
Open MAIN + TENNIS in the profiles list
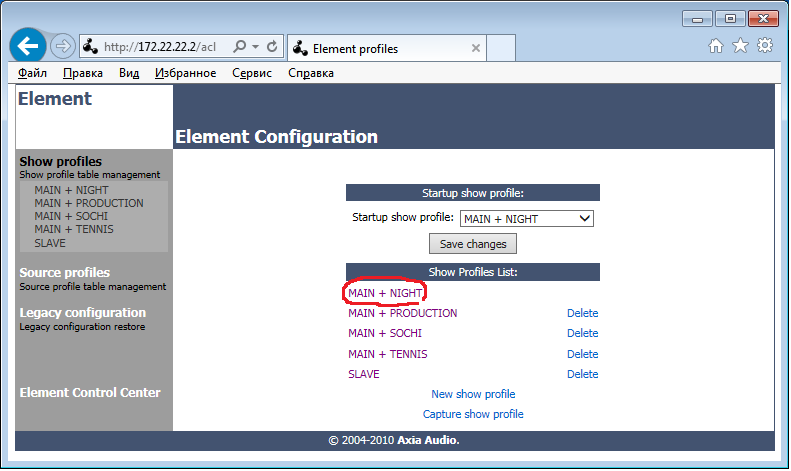pyautogui.click(x=387, y=354)
